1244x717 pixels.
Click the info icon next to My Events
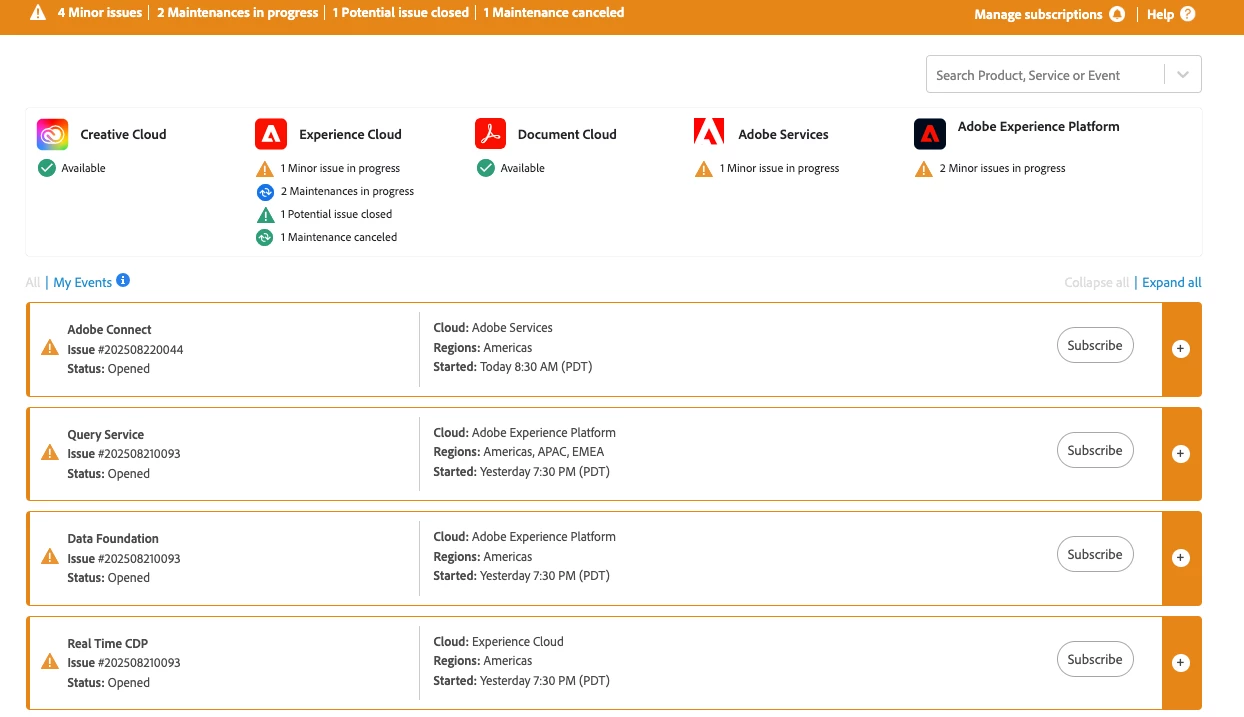pos(123,280)
